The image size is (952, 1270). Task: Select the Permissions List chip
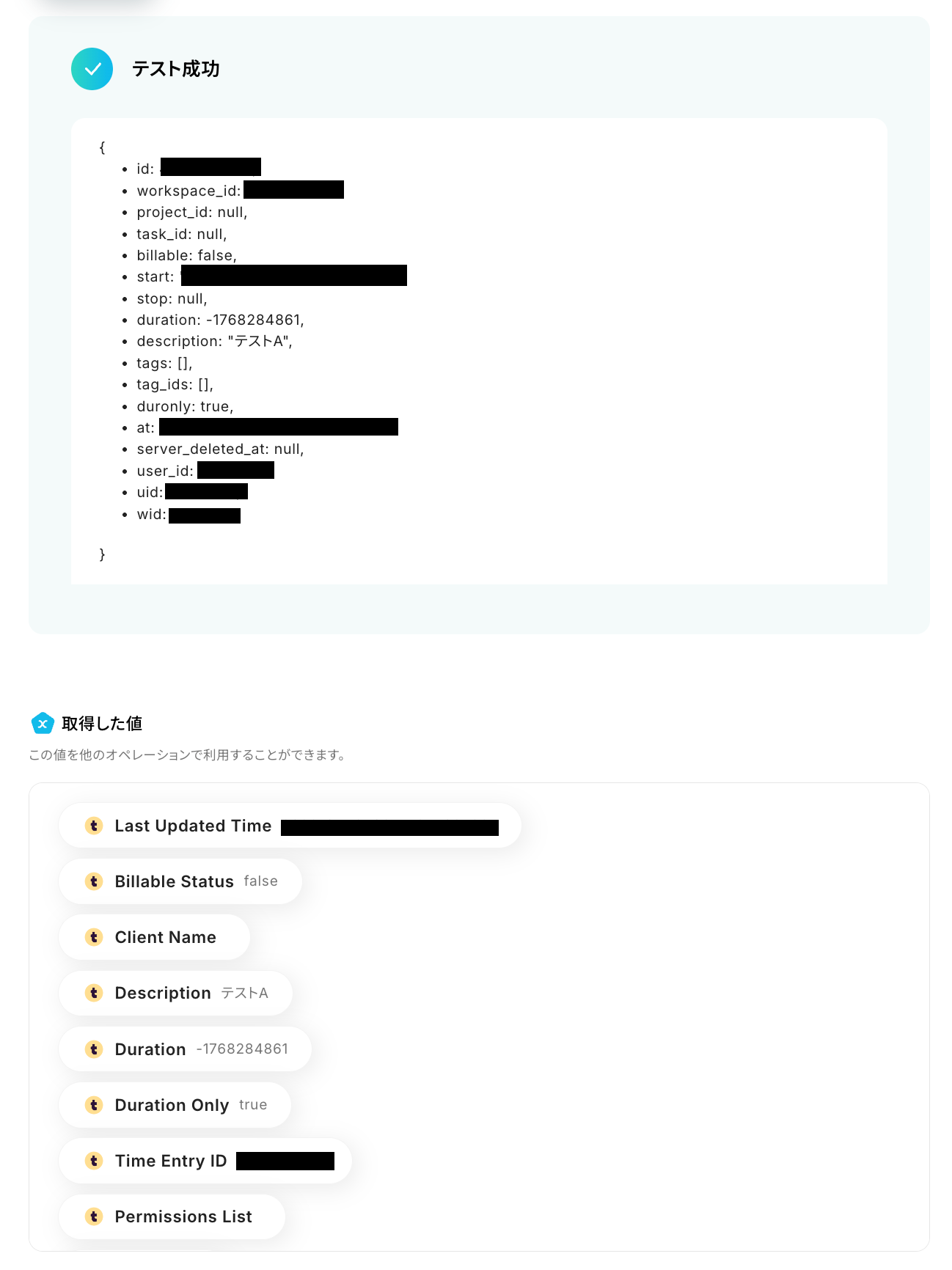point(172,1216)
